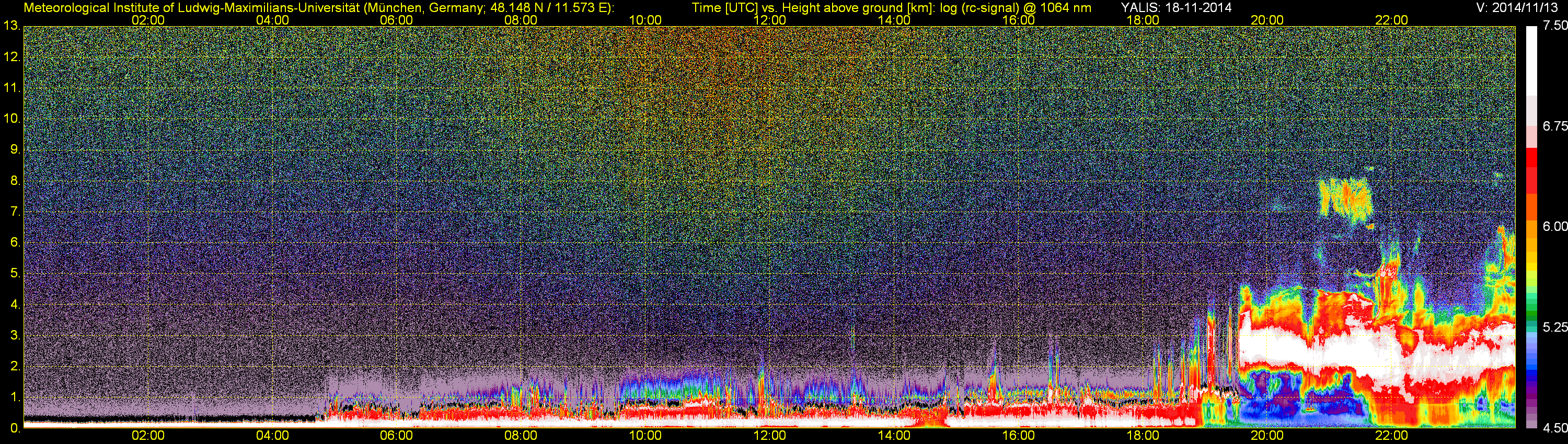
Task: Click the height axis label '8.'
Action: [x=15, y=181]
